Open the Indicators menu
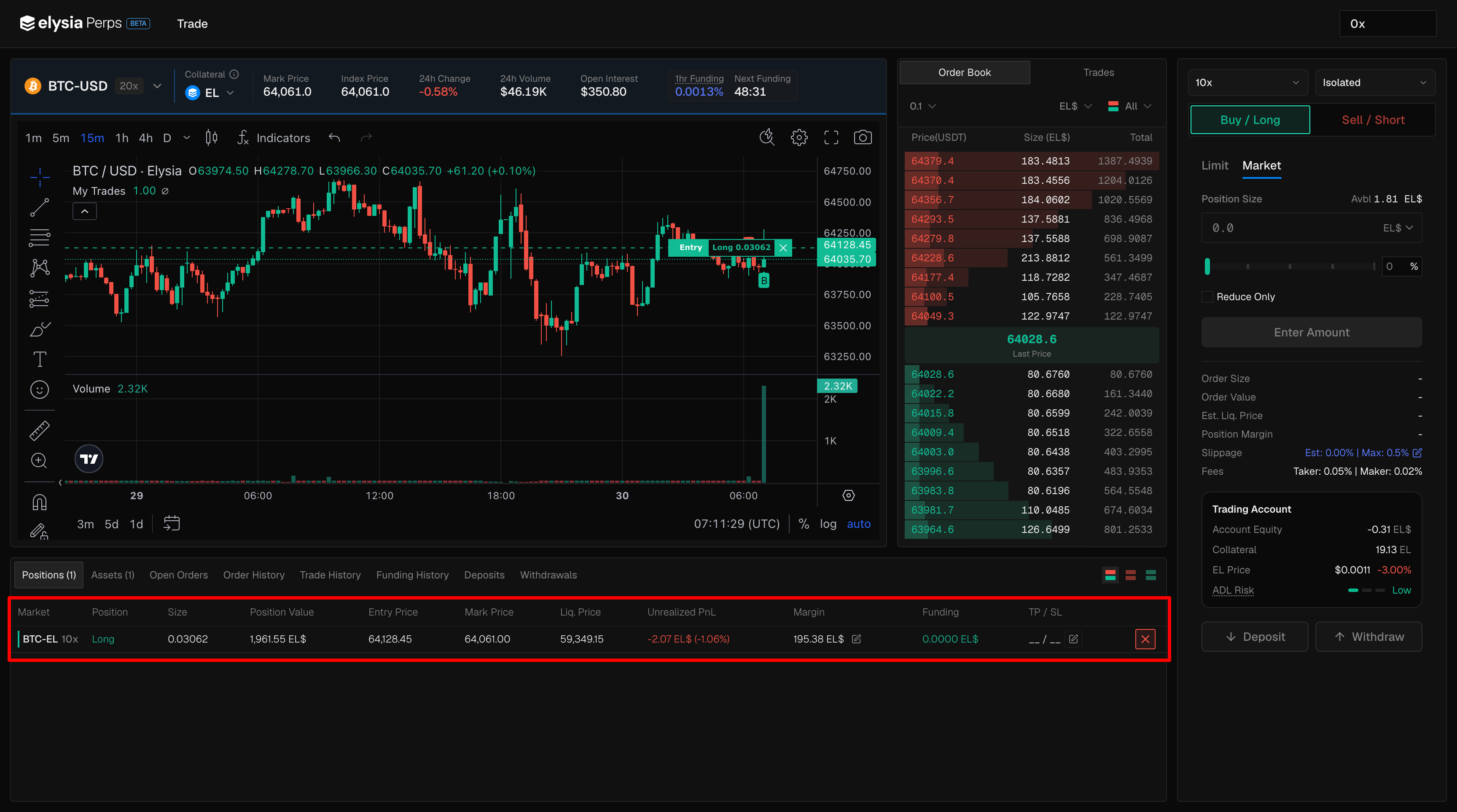The height and width of the screenshot is (812, 1457). pyautogui.click(x=274, y=137)
